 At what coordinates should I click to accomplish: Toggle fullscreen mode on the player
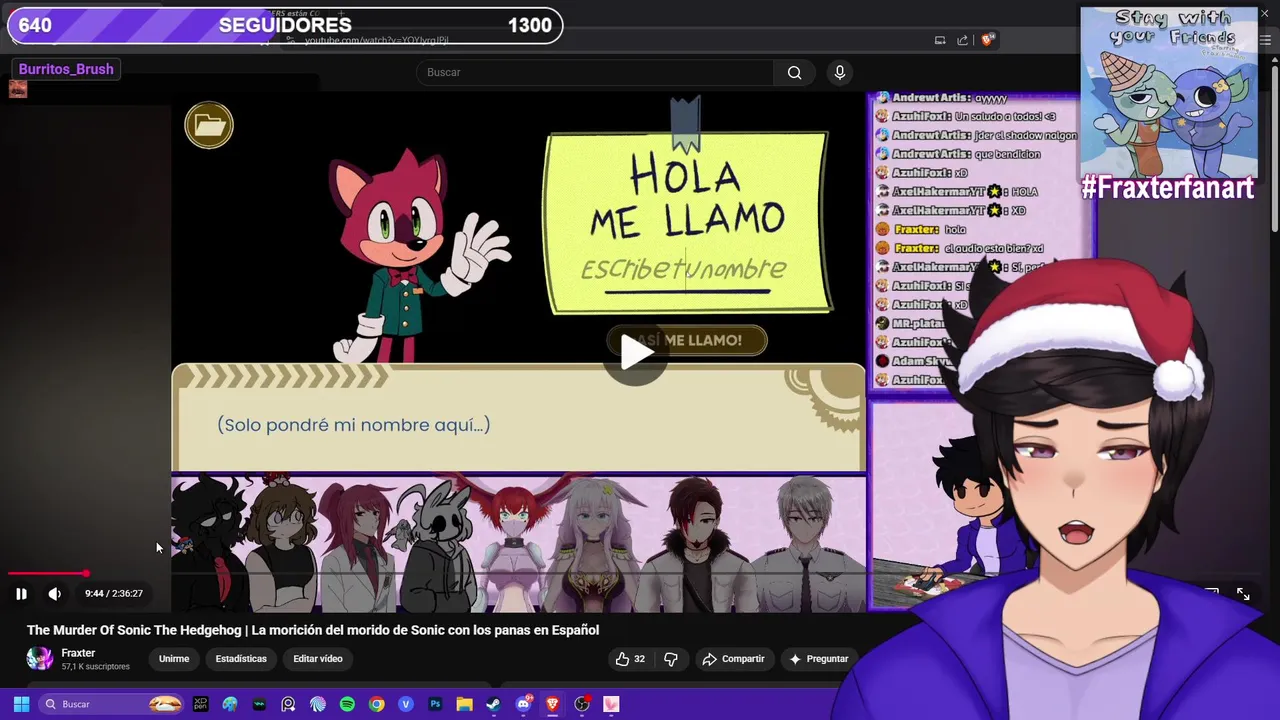tap(1243, 594)
